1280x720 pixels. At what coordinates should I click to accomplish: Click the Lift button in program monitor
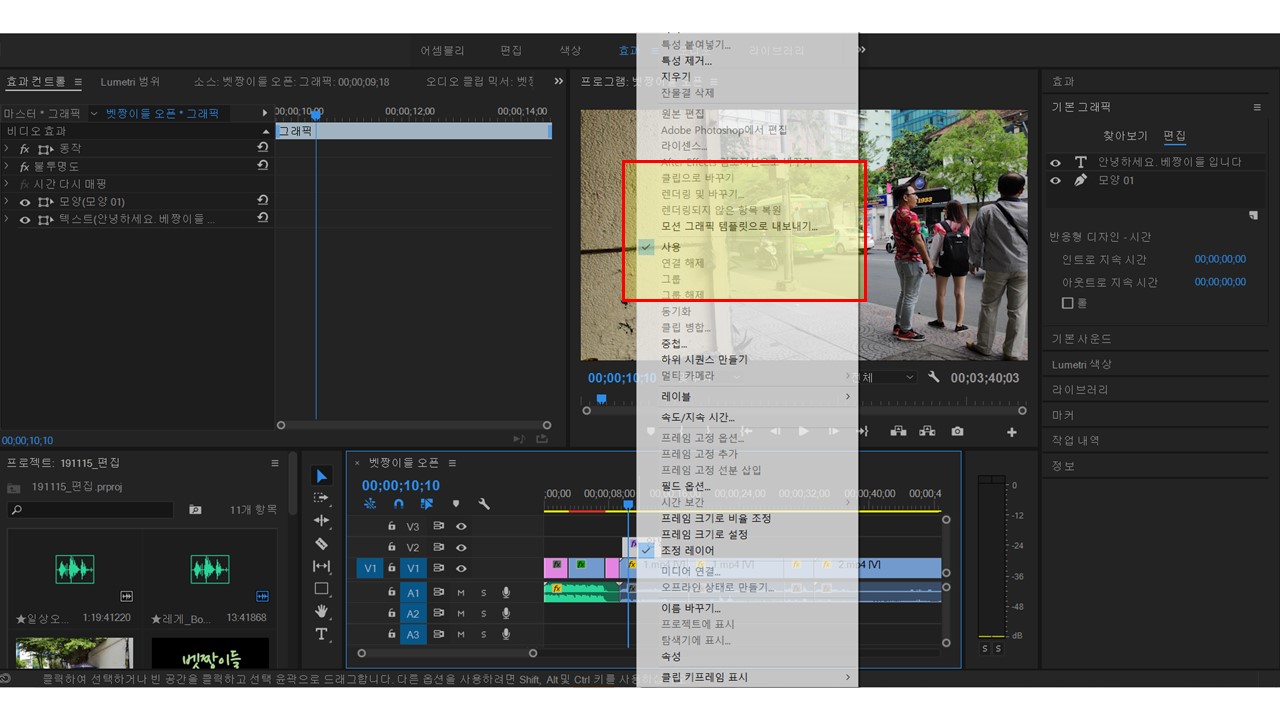[x=898, y=431]
